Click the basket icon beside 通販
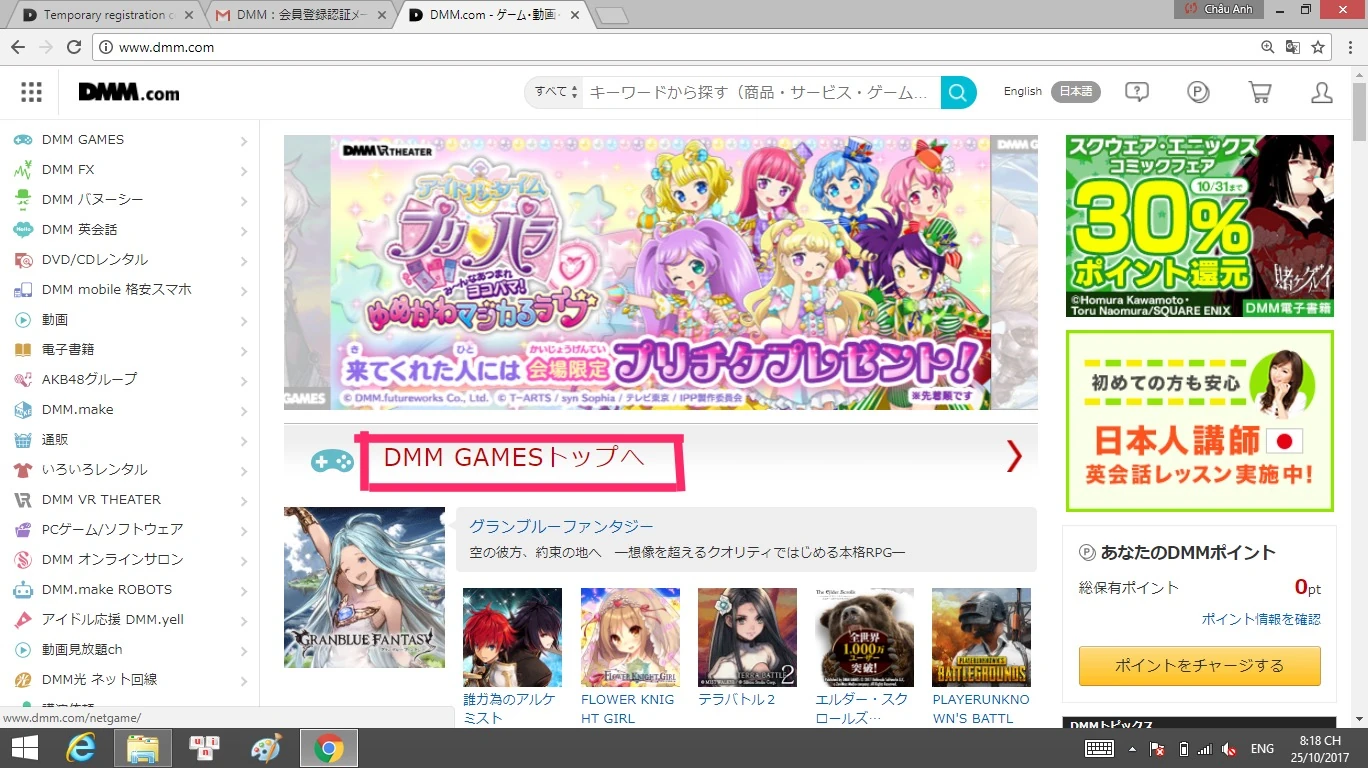The height and width of the screenshot is (768, 1368). [22, 440]
